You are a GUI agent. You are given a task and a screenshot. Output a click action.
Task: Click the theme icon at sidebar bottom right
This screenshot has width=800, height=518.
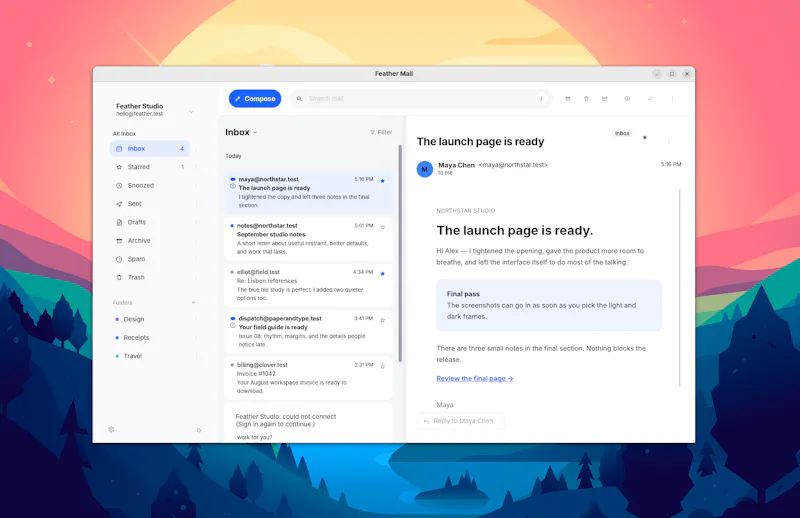click(x=199, y=430)
